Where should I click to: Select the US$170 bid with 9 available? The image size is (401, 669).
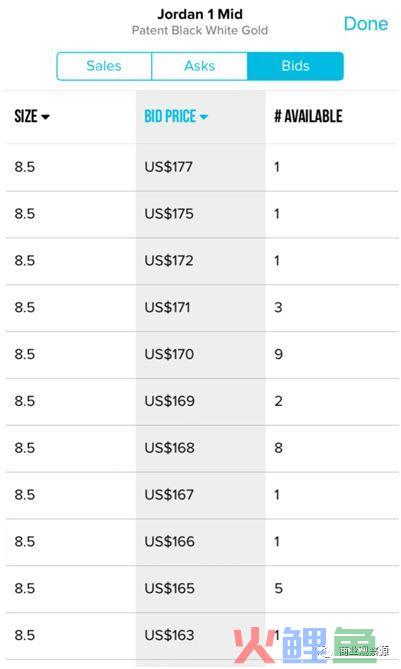[x=202, y=355]
